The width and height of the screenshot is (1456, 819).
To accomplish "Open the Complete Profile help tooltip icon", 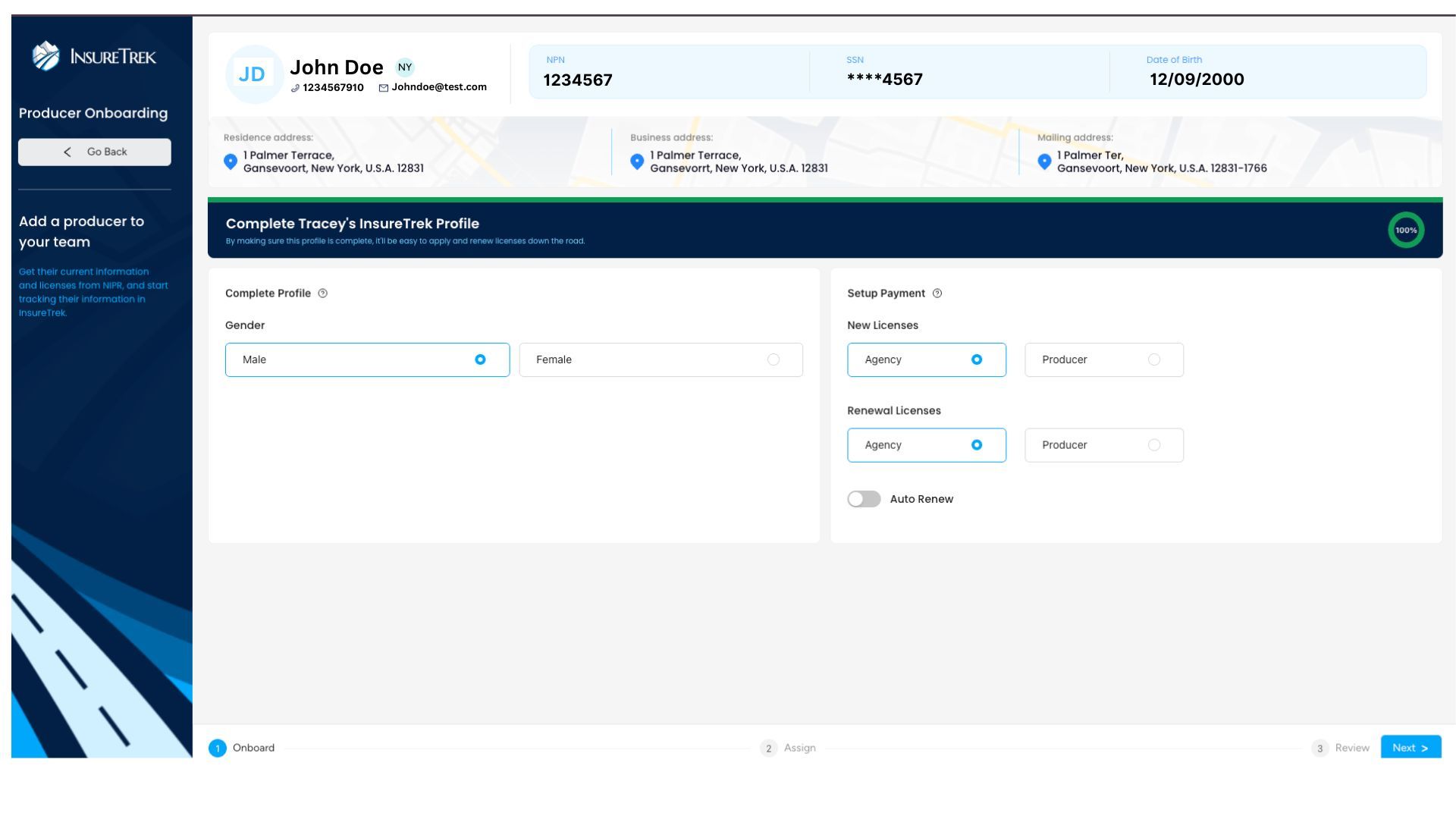I will coord(322,293).
